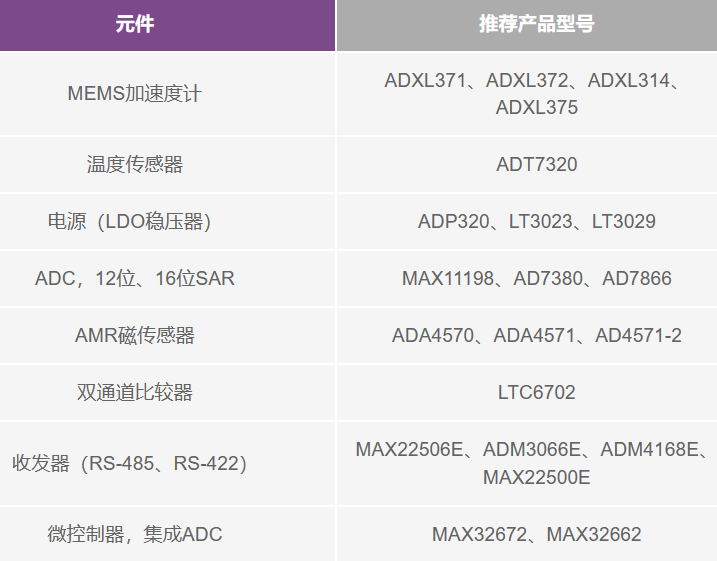Select the 微控制器，集成ADC cell

tap(167, 534)
